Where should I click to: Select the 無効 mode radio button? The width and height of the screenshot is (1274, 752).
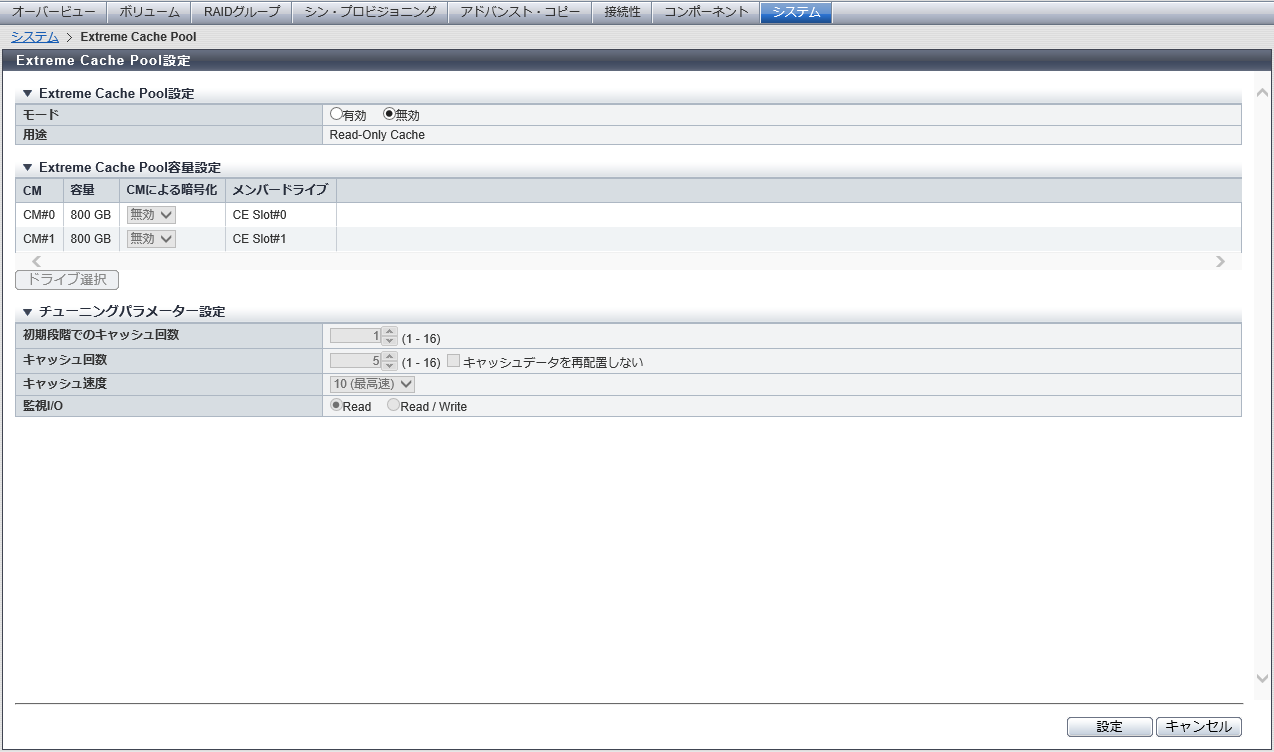pos(390,114)
